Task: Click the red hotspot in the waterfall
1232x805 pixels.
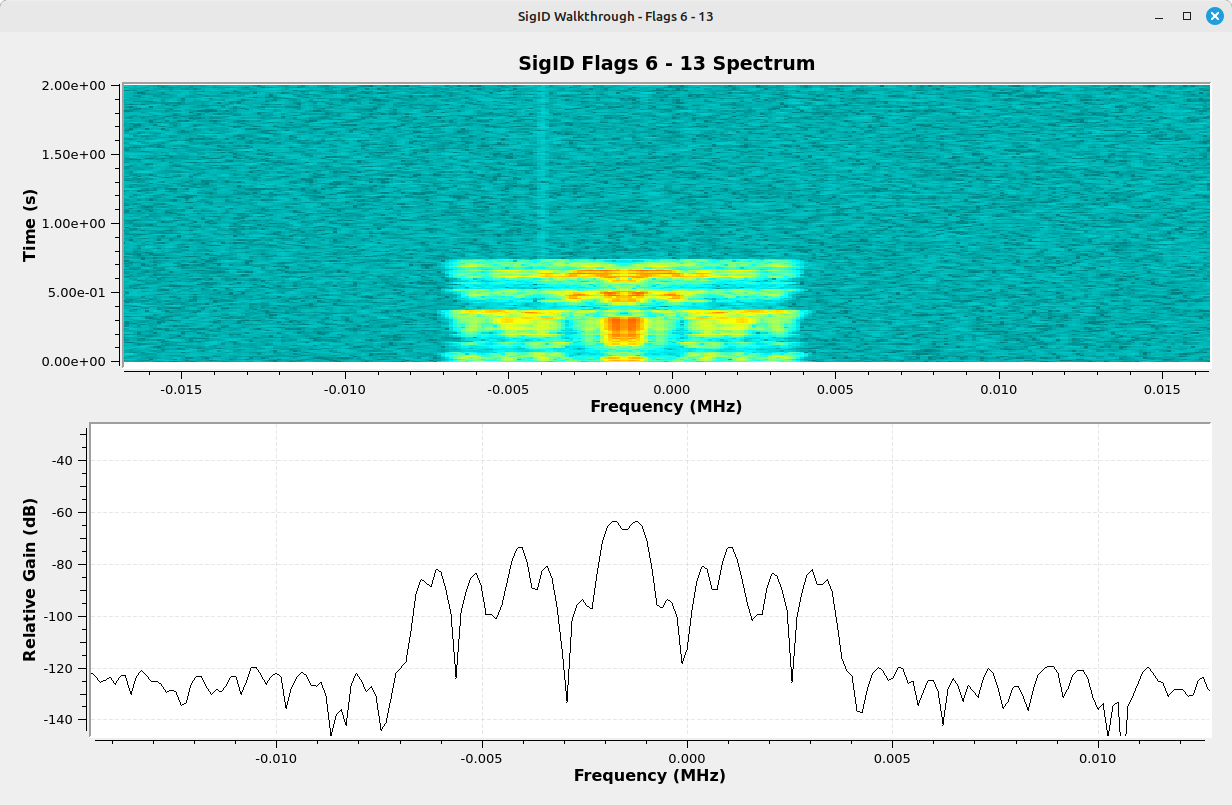Action: 625,329
